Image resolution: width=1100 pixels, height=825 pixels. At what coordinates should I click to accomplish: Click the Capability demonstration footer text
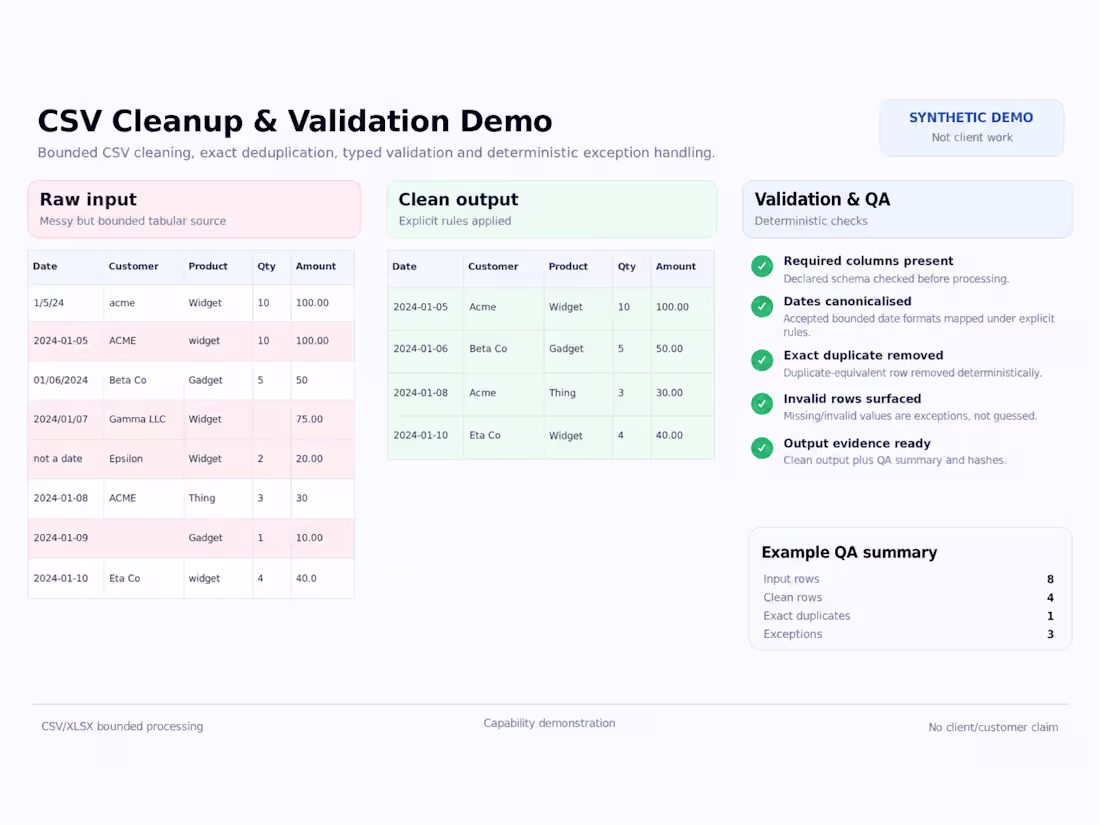(549, 723)
